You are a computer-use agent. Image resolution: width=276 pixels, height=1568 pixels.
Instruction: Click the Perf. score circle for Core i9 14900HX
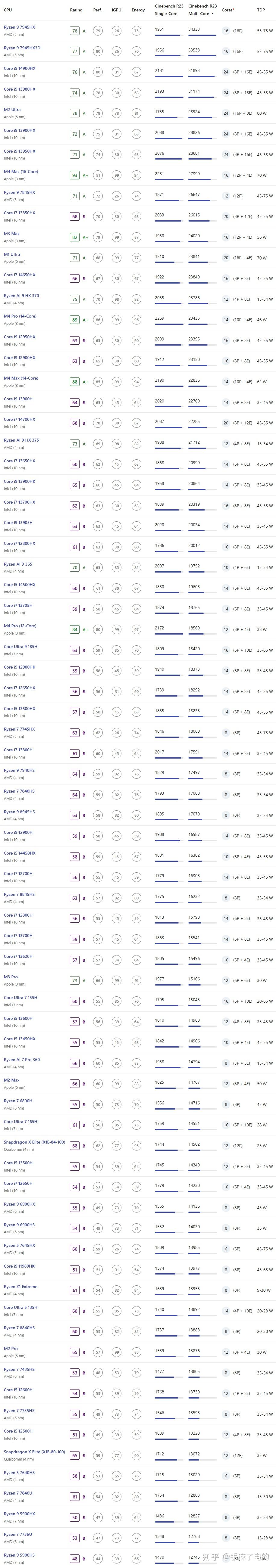tap(98, 72)
